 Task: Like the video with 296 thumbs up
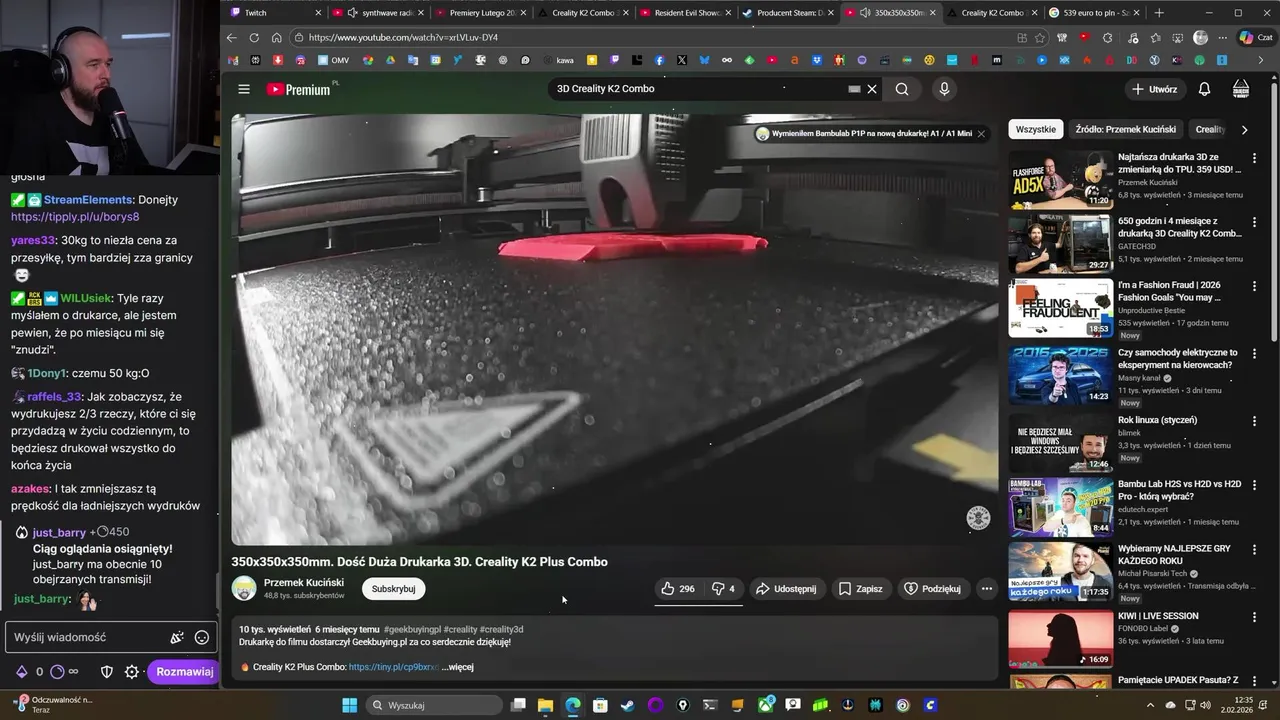678,589
